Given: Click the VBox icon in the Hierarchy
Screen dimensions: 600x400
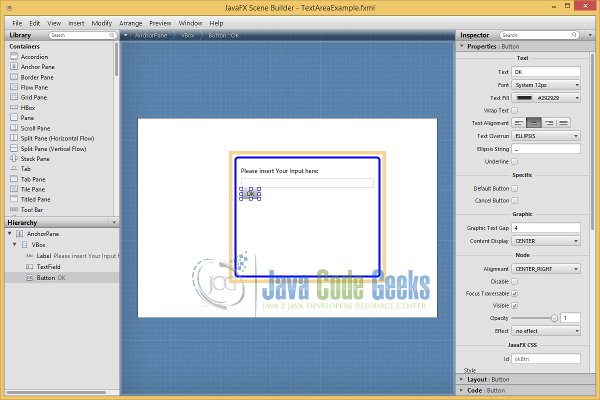Looking at the screenshot, I should [24, 245].
